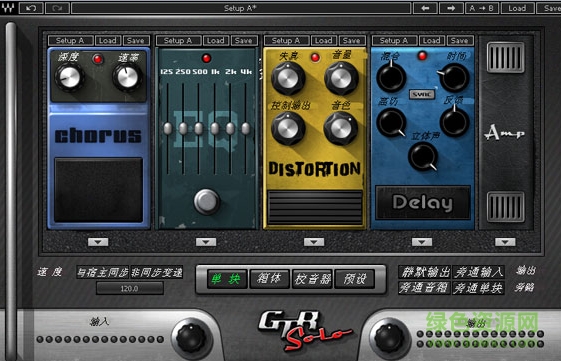Click the EQ 1k band slider handle
The height and width of the screenshot is (361, 561).
tap(215, 128)
